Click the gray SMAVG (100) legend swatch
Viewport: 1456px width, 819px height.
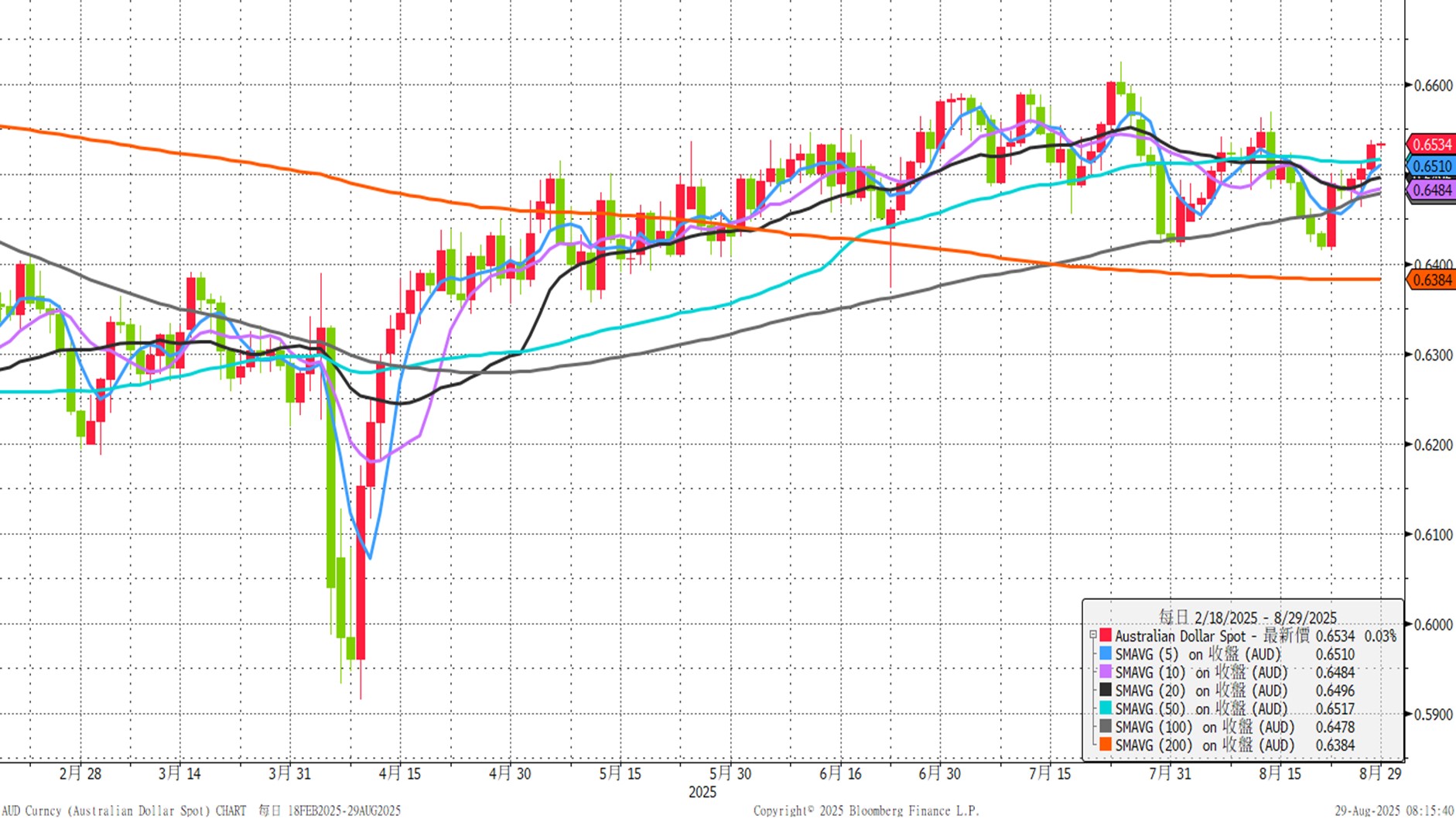(1106, 726)
